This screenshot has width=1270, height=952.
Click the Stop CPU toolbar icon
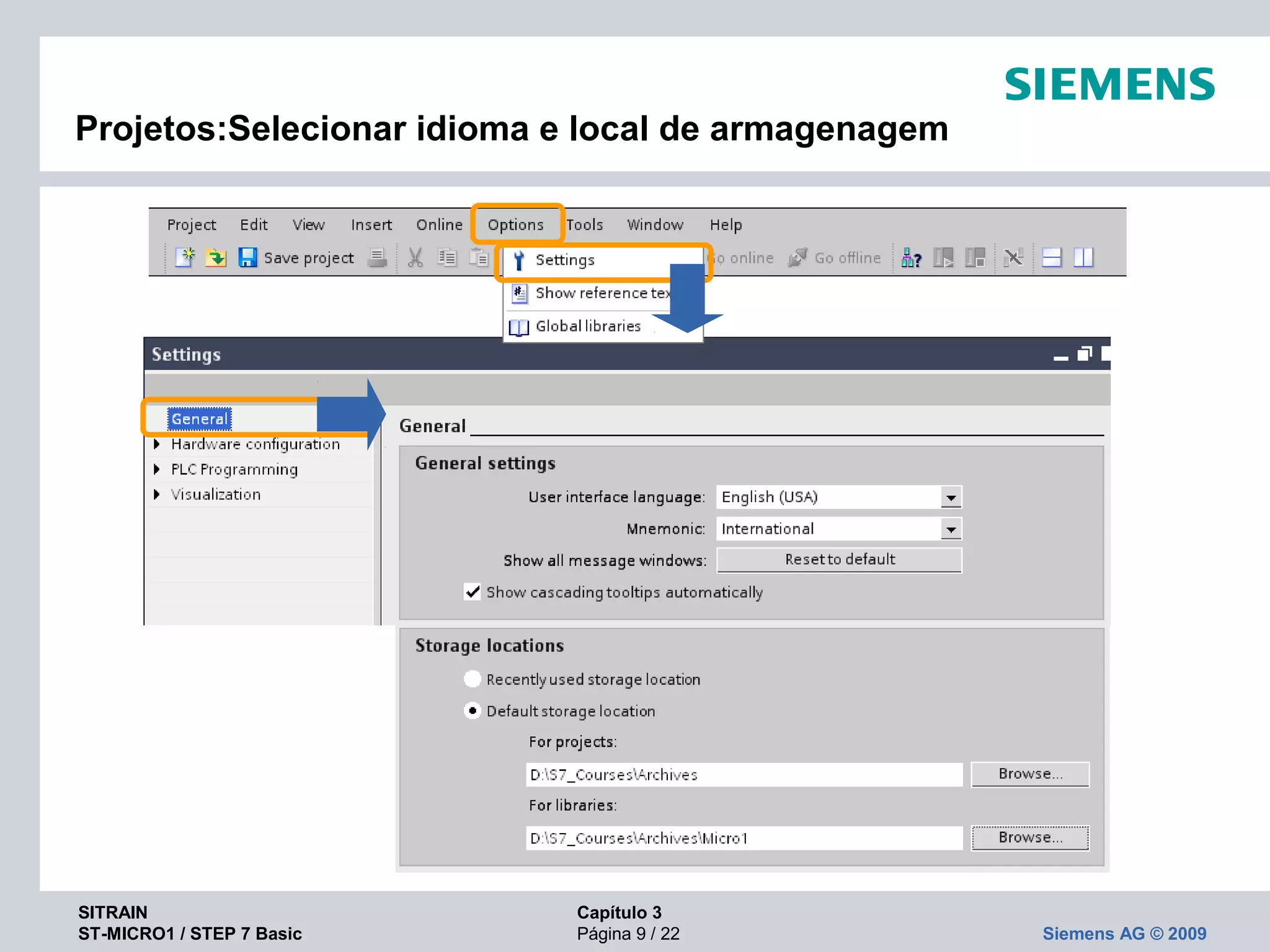click(x=975, y=257)
